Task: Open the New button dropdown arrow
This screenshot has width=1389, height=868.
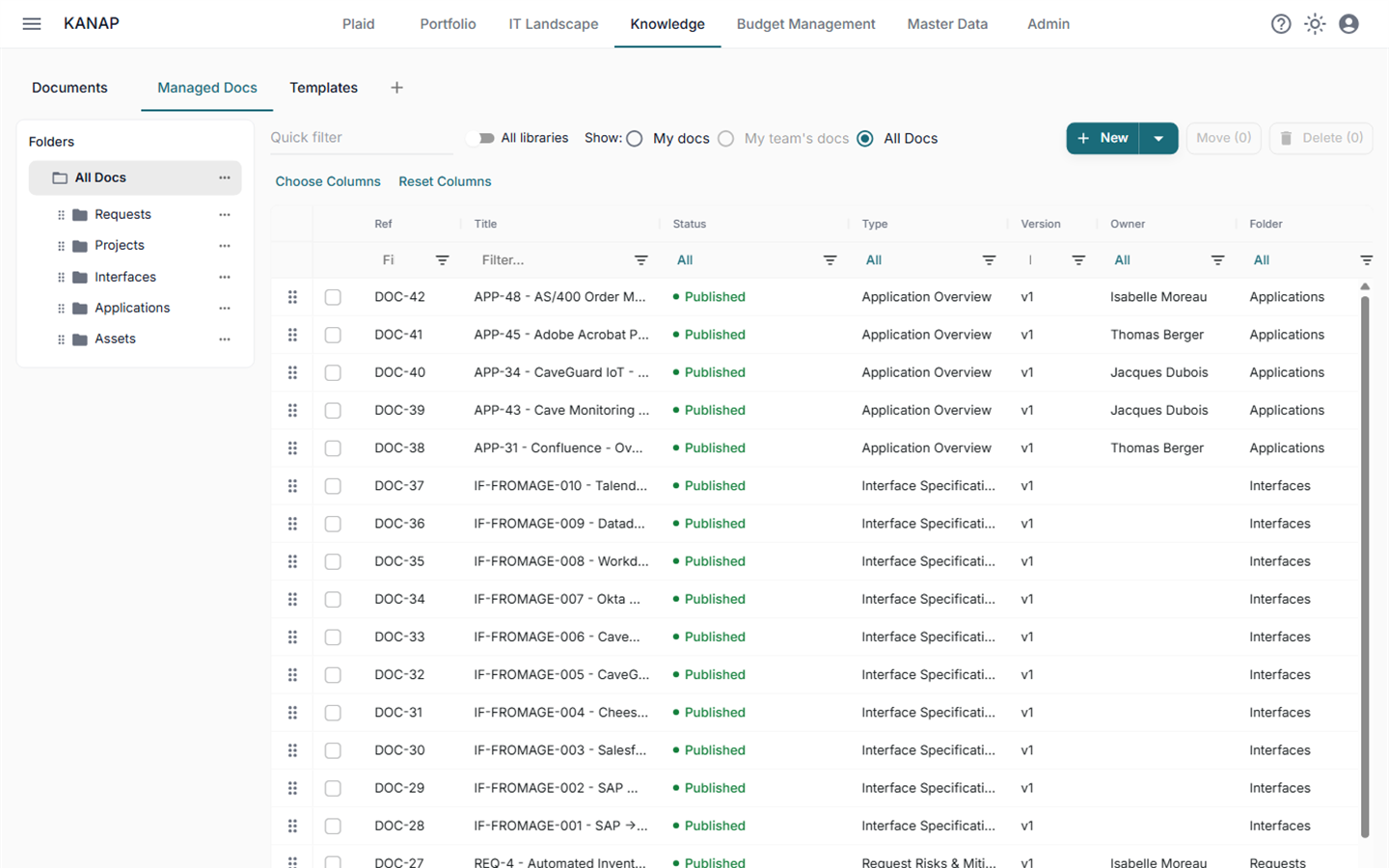Action: (1158, 138)
